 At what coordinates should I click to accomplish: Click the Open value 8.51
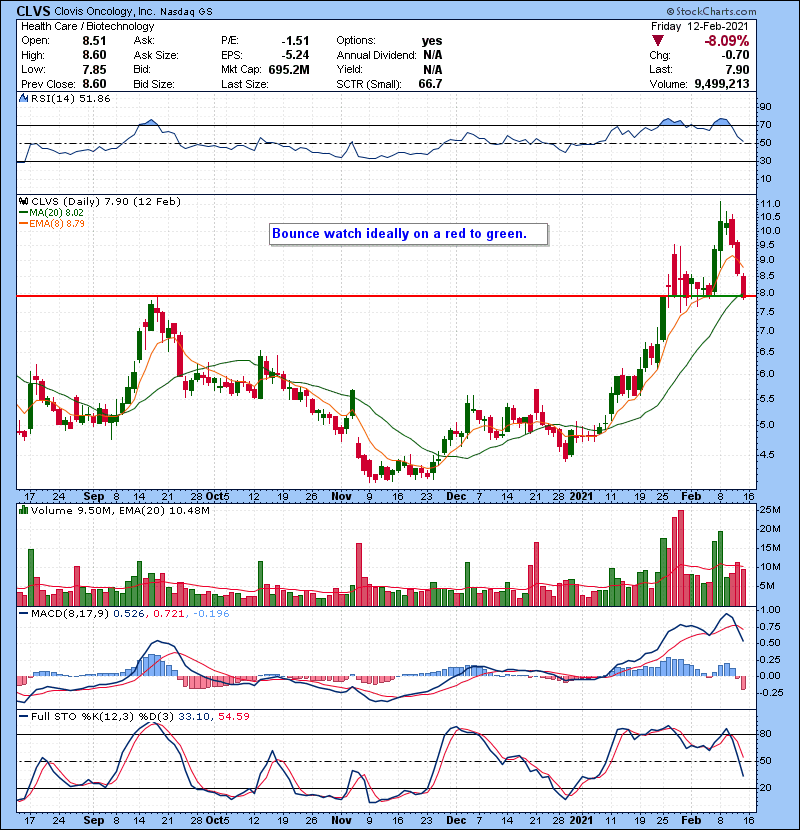point(94,41)
